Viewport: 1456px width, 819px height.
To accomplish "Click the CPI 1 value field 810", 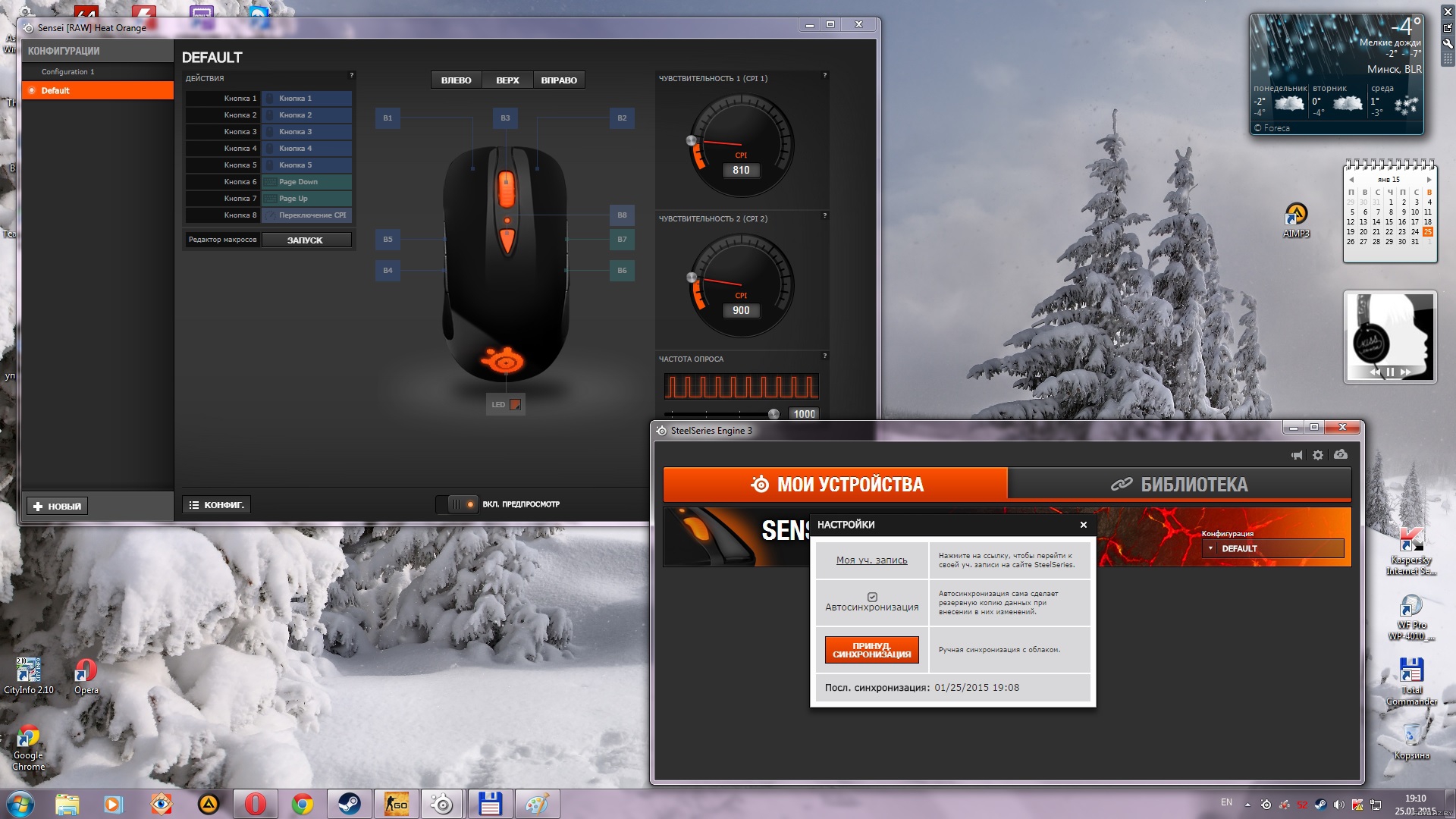I will (741, 171).
